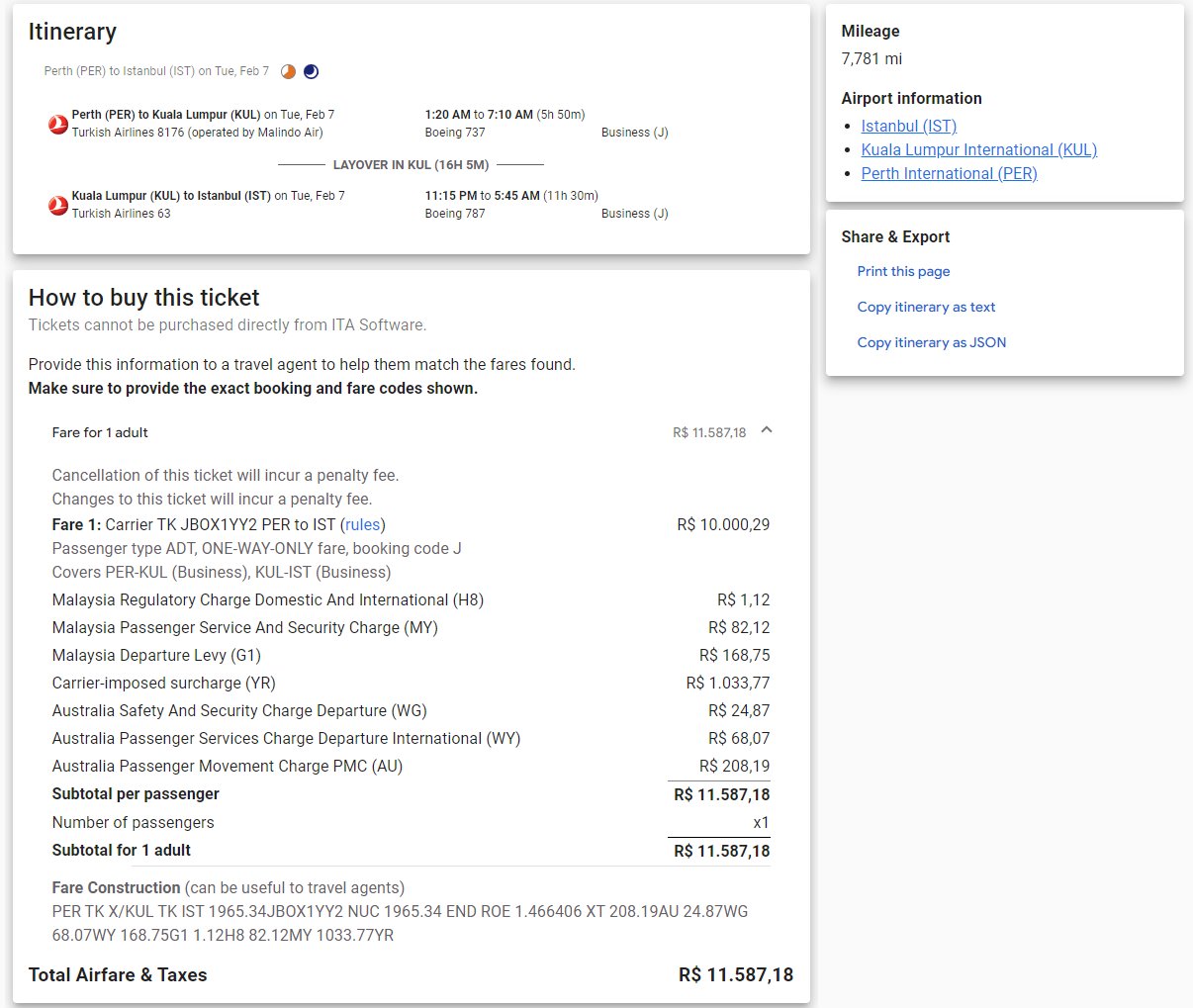This screenshot has width=1193, height=1008.
Task: Click the 'LAYOVER IN KUL (16H 5M)' label
Action: tap(411, 164)
